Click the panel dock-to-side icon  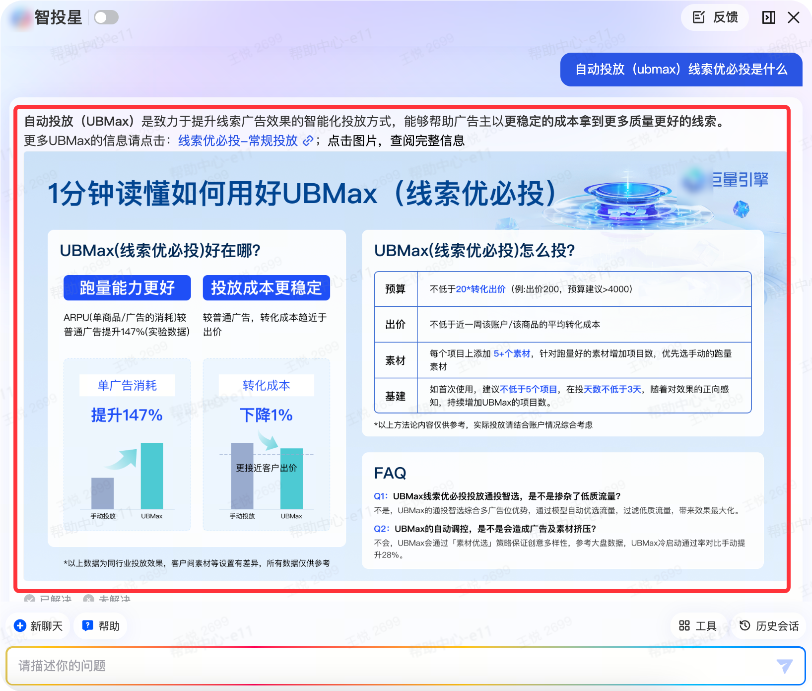768,18
